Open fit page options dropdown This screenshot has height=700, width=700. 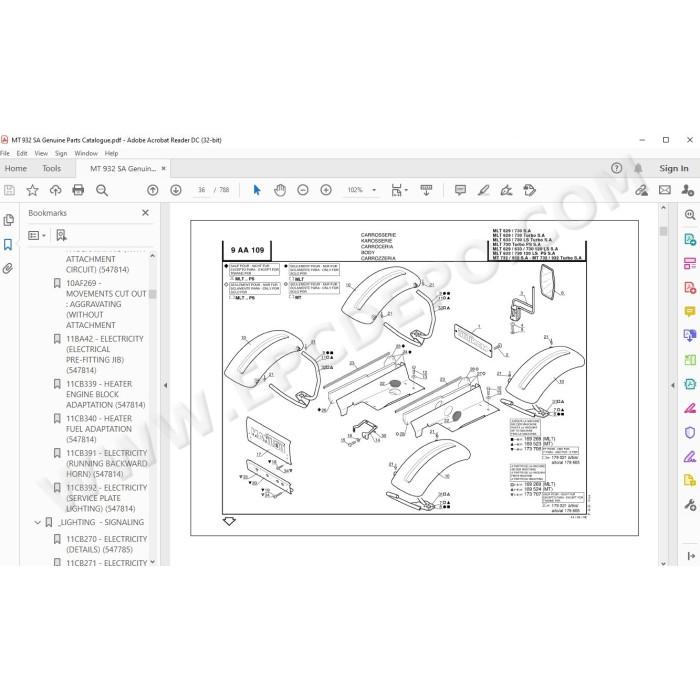click(399, 190)
